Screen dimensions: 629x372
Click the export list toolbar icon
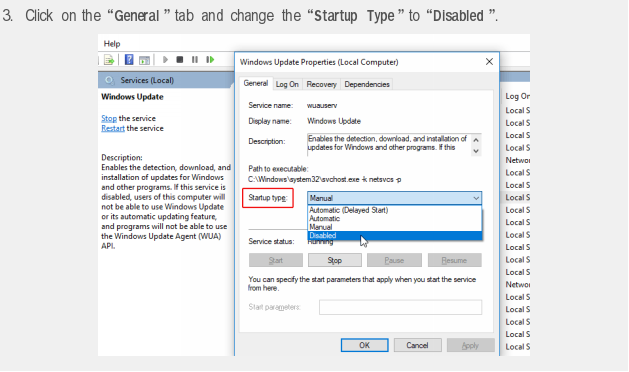pos(109,60)
